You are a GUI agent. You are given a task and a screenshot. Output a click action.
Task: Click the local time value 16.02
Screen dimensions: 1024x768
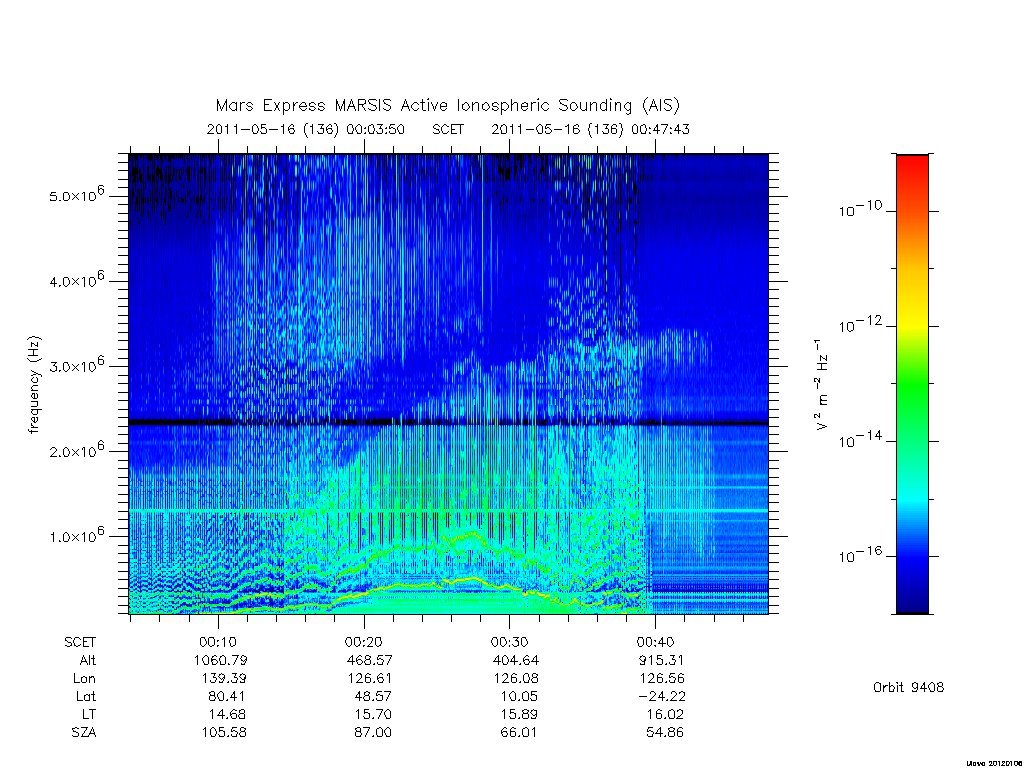[x=665, y=714]
